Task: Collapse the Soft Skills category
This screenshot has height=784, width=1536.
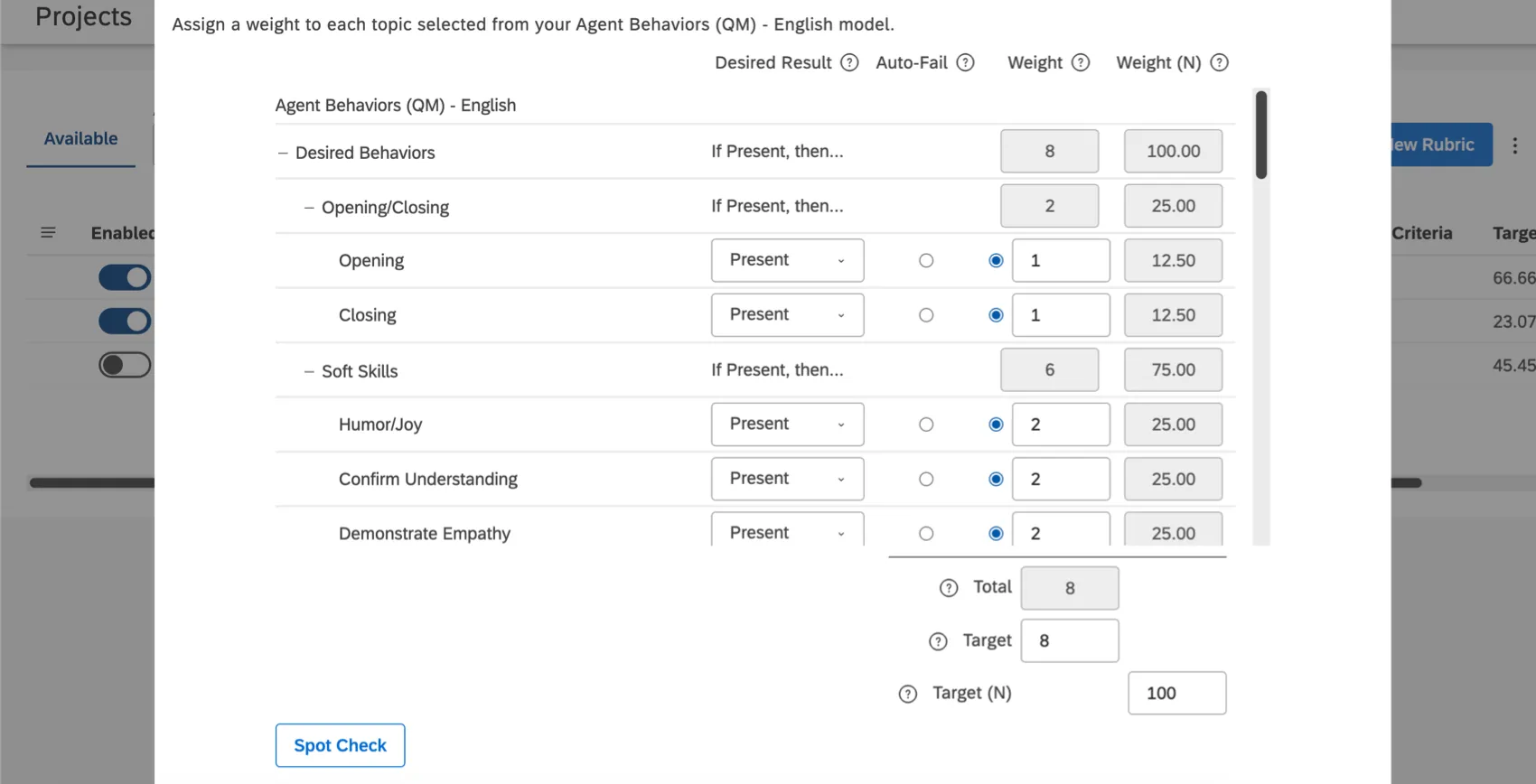Action: (309, 371)
